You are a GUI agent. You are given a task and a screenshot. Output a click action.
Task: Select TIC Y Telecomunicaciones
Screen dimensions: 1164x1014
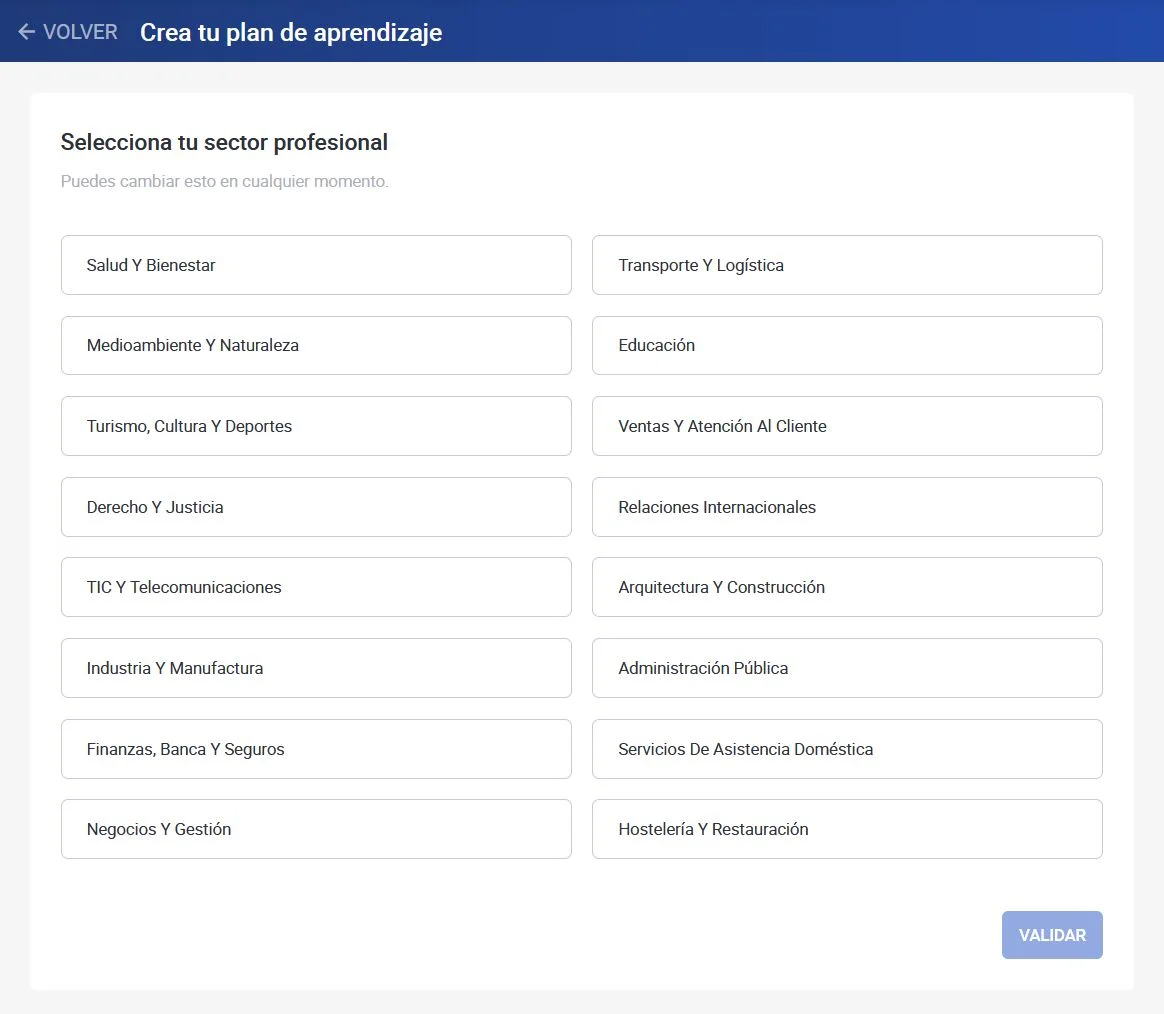click(x=316, y=587)
